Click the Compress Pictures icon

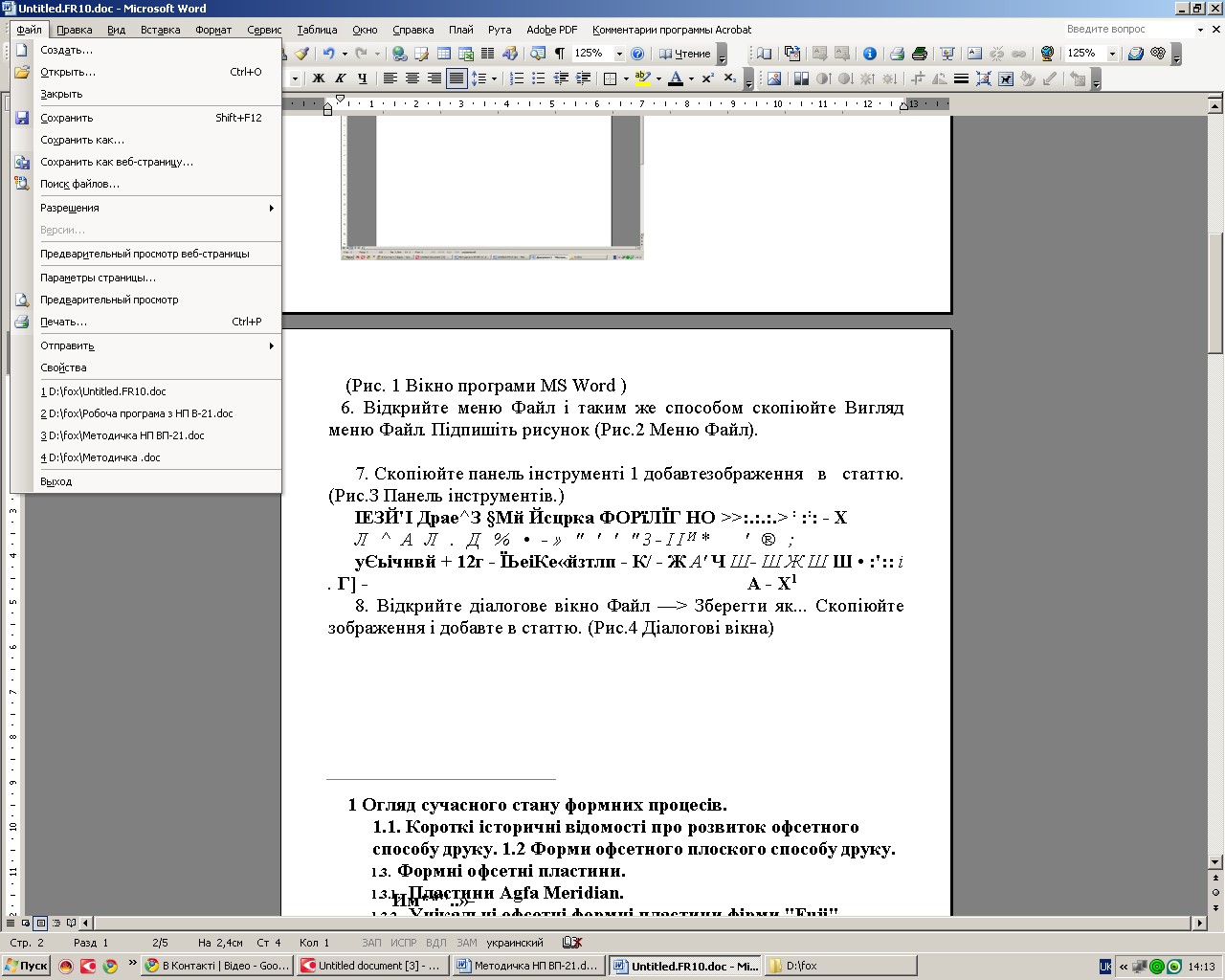click(x=983, y=79)
